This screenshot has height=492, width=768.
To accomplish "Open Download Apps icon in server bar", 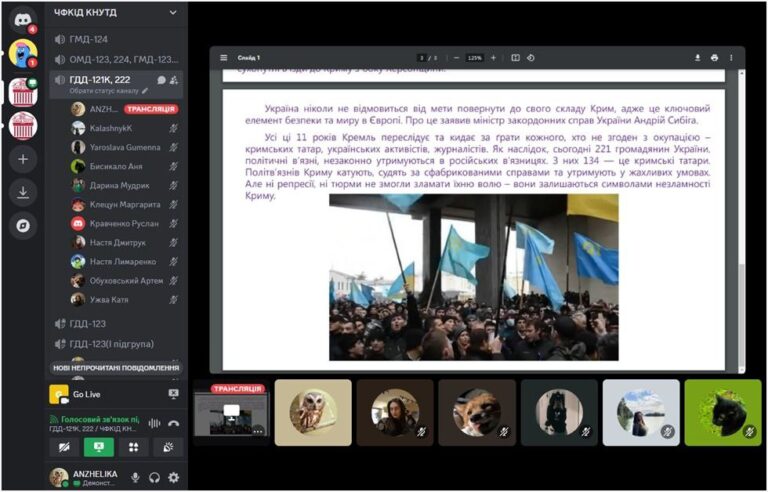I will coord(22,193).
